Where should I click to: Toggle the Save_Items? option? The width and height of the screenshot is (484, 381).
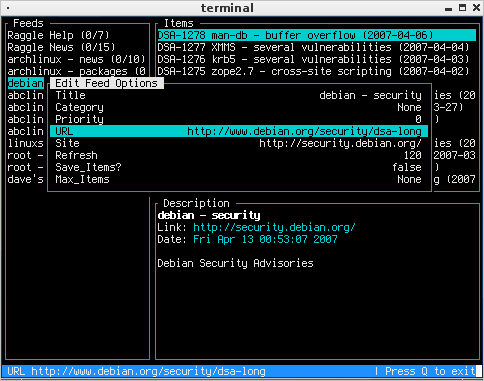pos(239,167)
